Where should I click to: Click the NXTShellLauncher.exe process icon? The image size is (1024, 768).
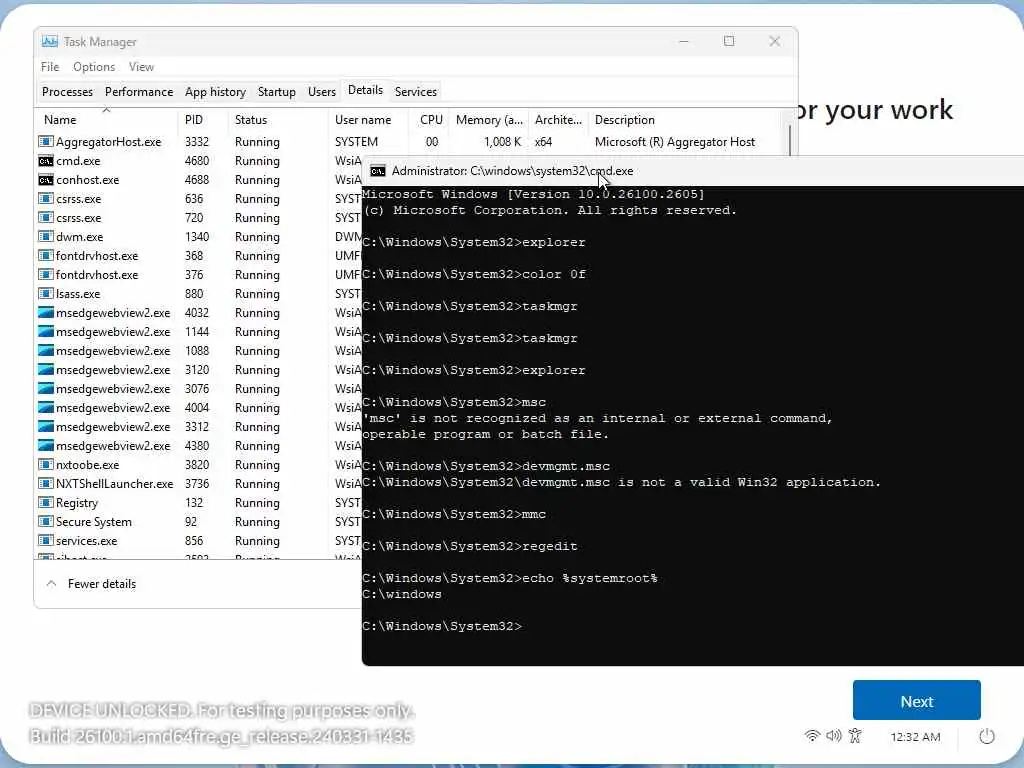pyautogui.click(x=46, y=483)
